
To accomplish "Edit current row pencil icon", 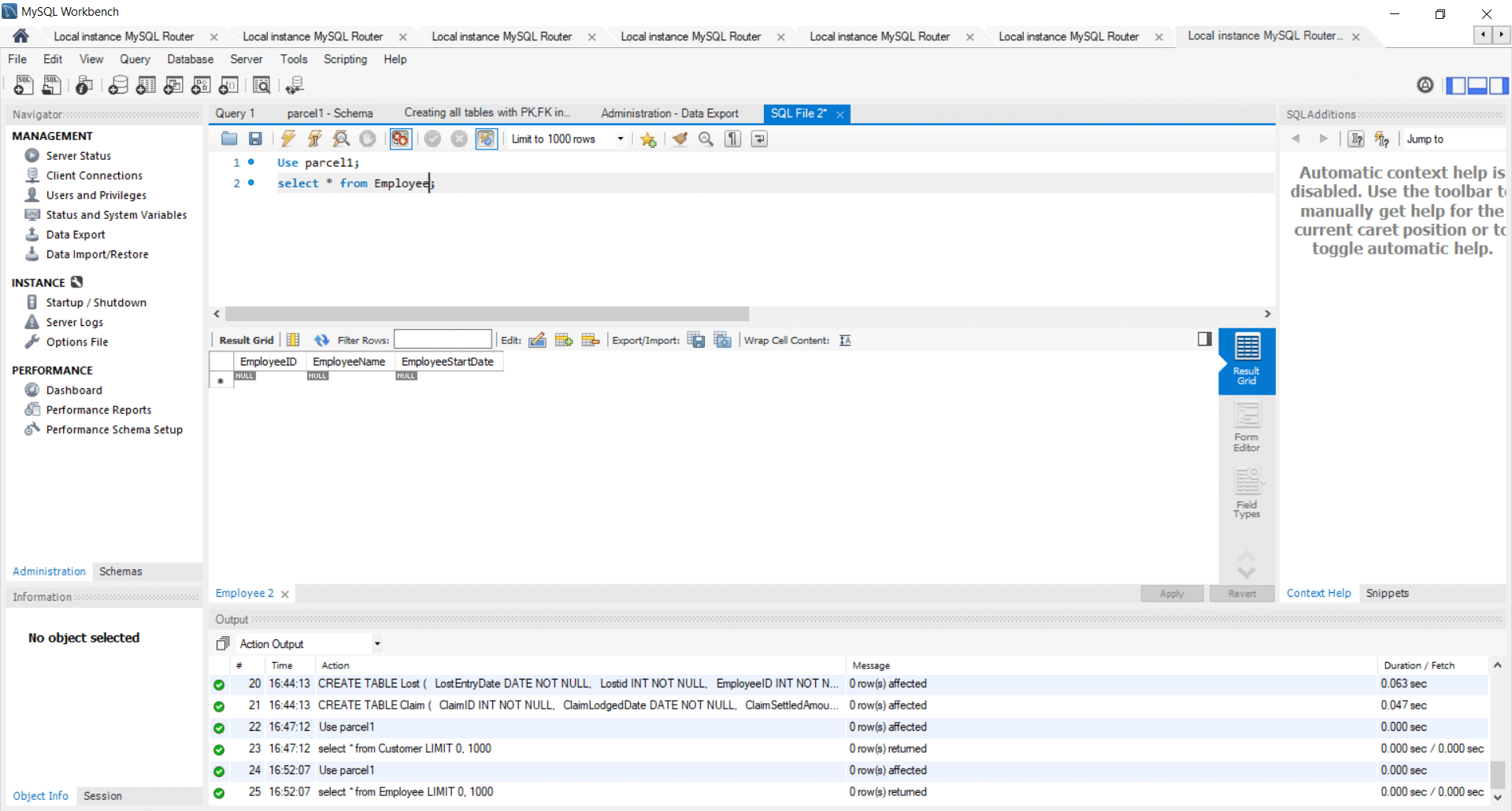I will tap(538, 340).
